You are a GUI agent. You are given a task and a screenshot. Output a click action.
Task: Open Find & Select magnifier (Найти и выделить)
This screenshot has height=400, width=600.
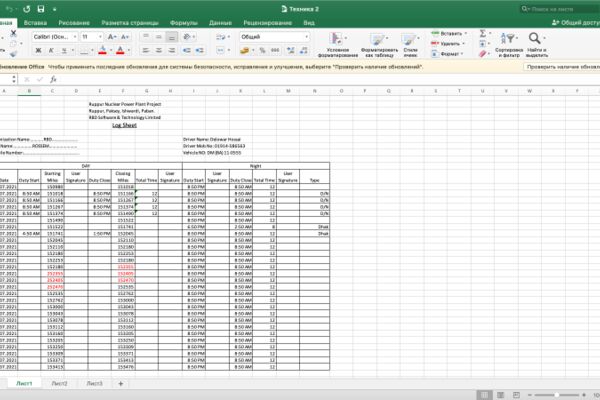[536, 44]
